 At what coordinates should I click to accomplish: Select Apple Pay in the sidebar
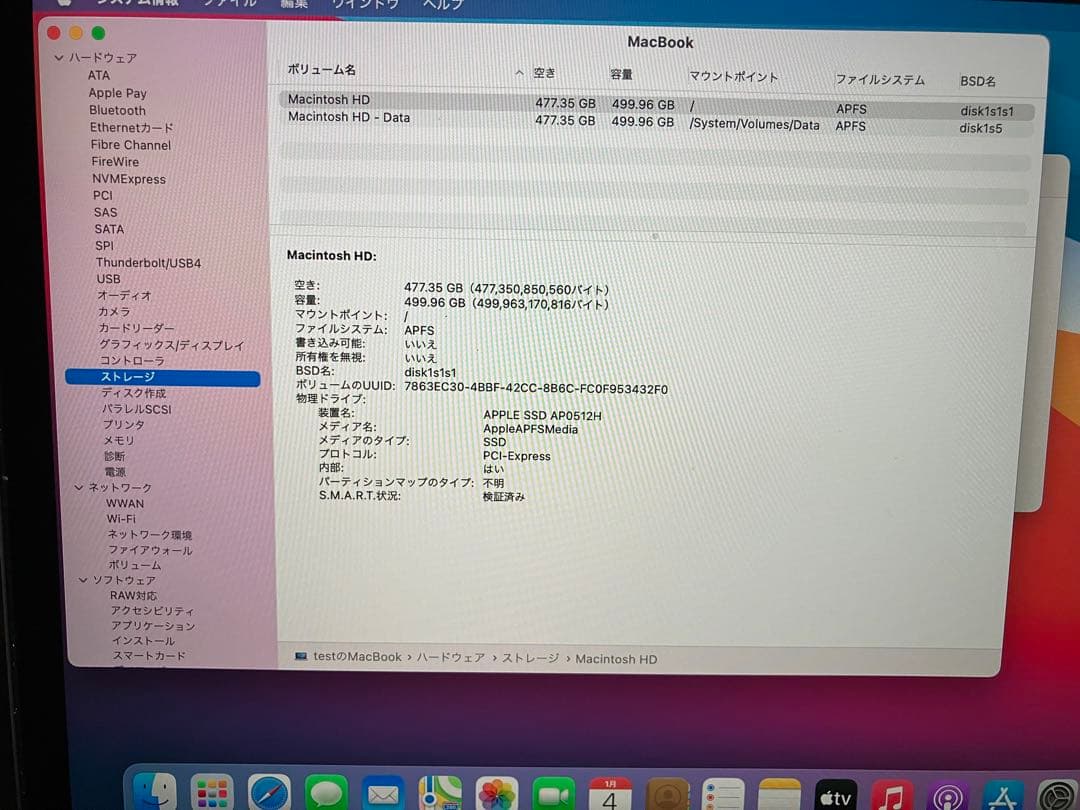tap(117, 92)
